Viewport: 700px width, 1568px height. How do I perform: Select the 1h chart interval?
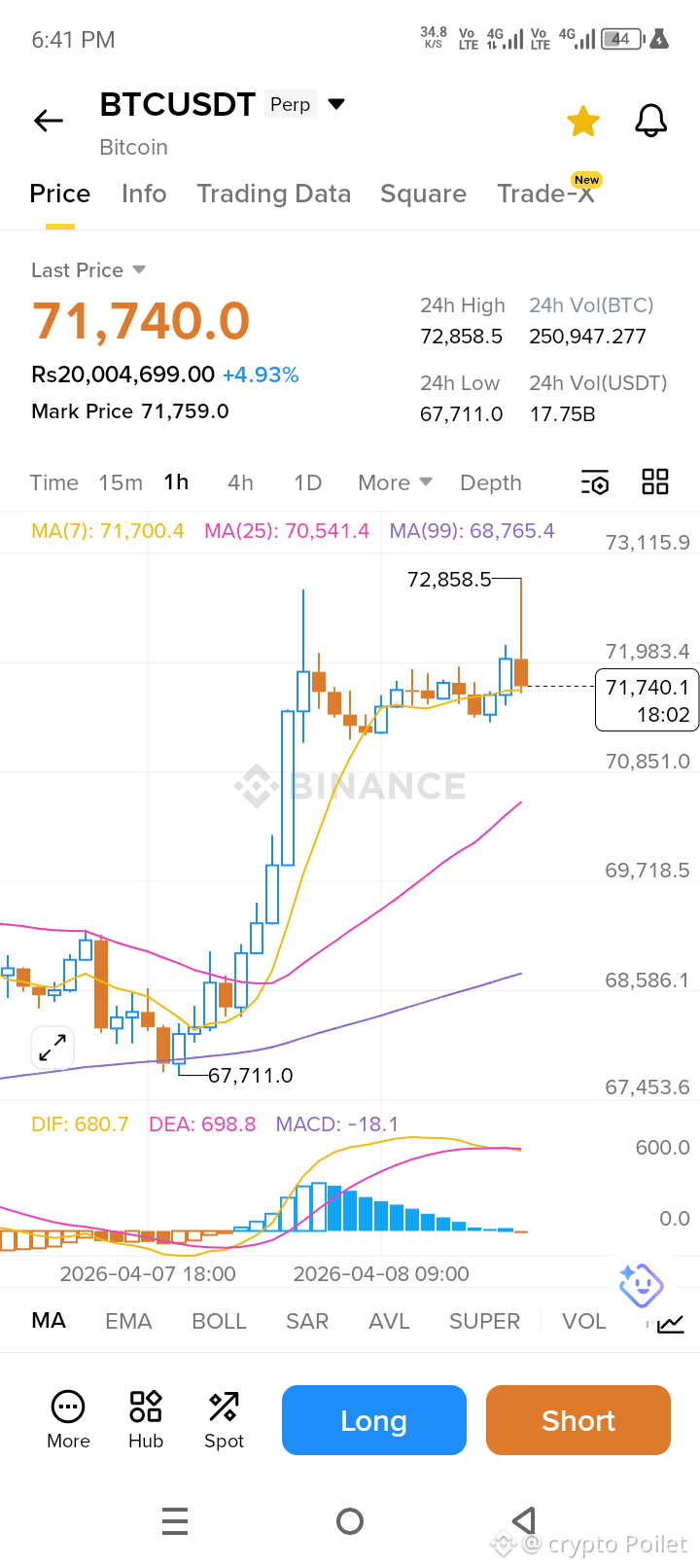point(176,482)
